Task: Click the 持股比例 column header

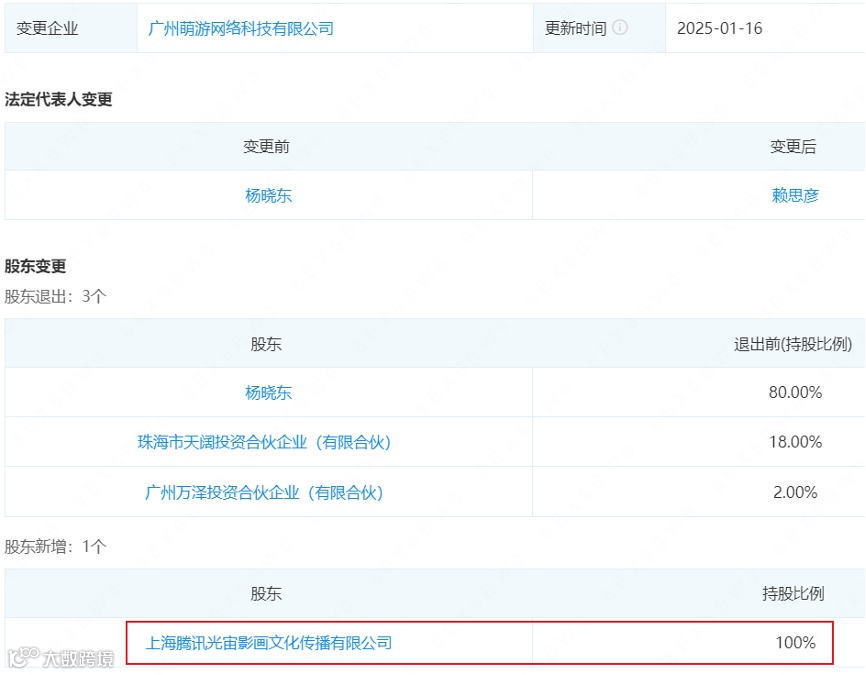Action: (794, 594)
